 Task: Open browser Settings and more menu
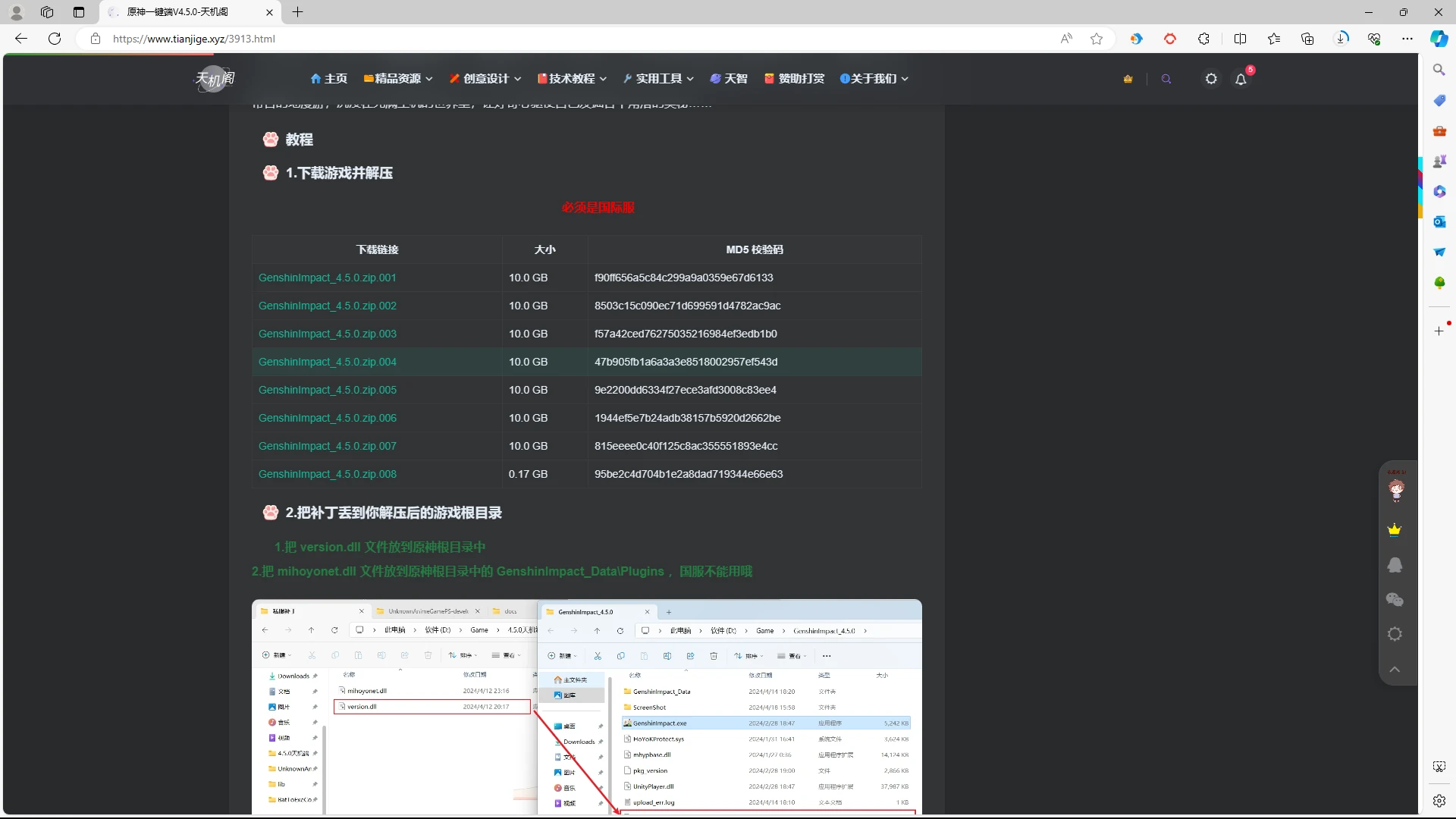click(1407, 39)
